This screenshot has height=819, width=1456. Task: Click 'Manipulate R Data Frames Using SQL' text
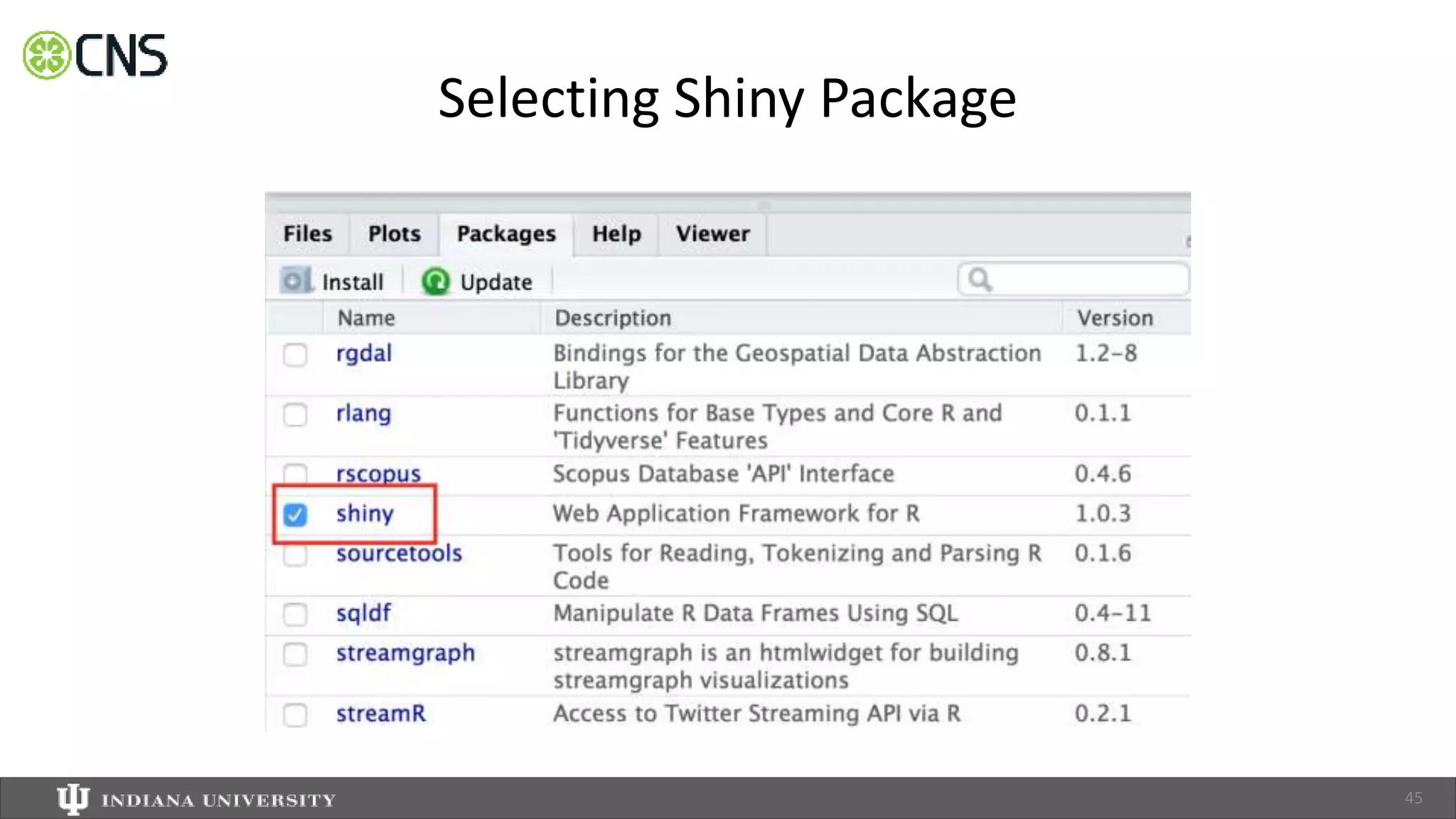tap(756, 613)
